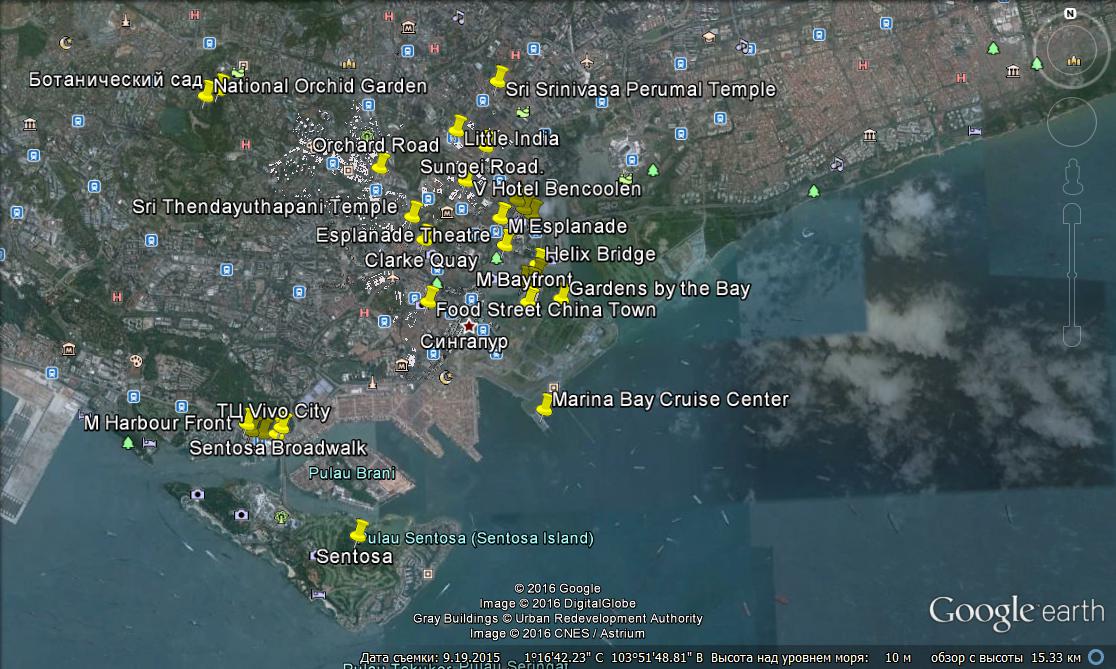Click the Esplanade Theatre label
The height and width of the screenshot is (669, 1116).
403,236
